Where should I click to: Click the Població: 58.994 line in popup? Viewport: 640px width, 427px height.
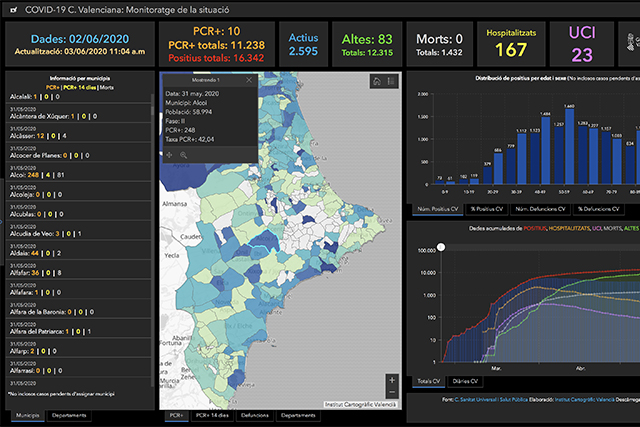[x=189, y=112]
